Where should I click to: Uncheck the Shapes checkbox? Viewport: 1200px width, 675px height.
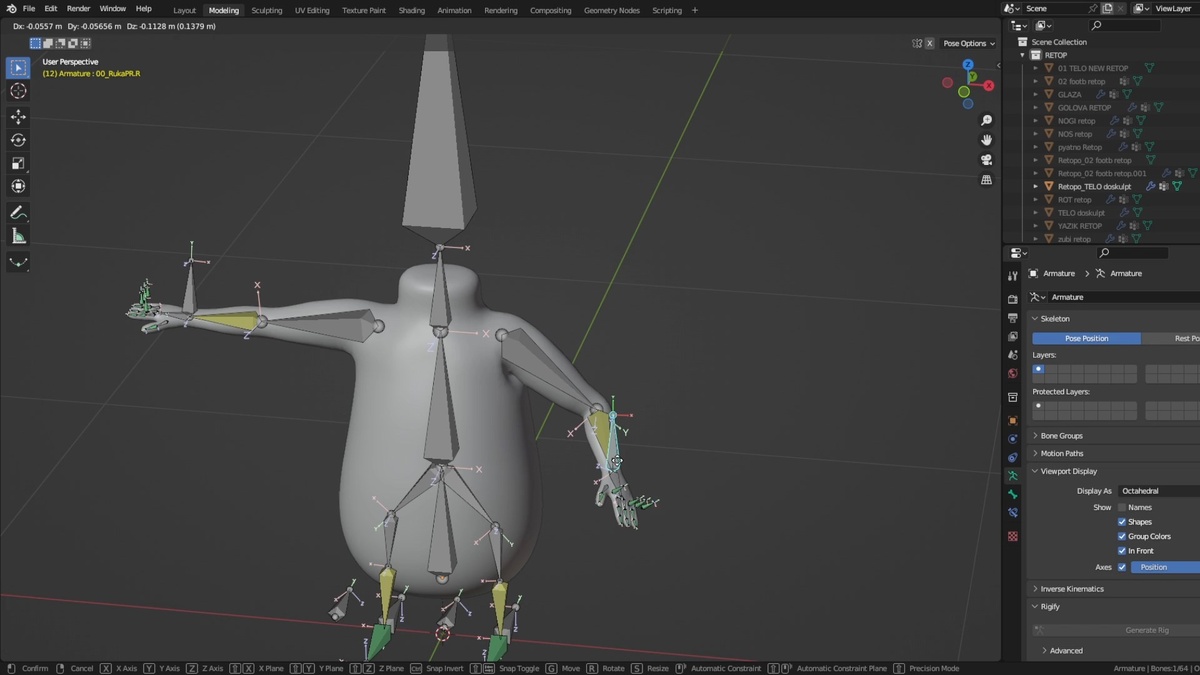click(1122, 522)
